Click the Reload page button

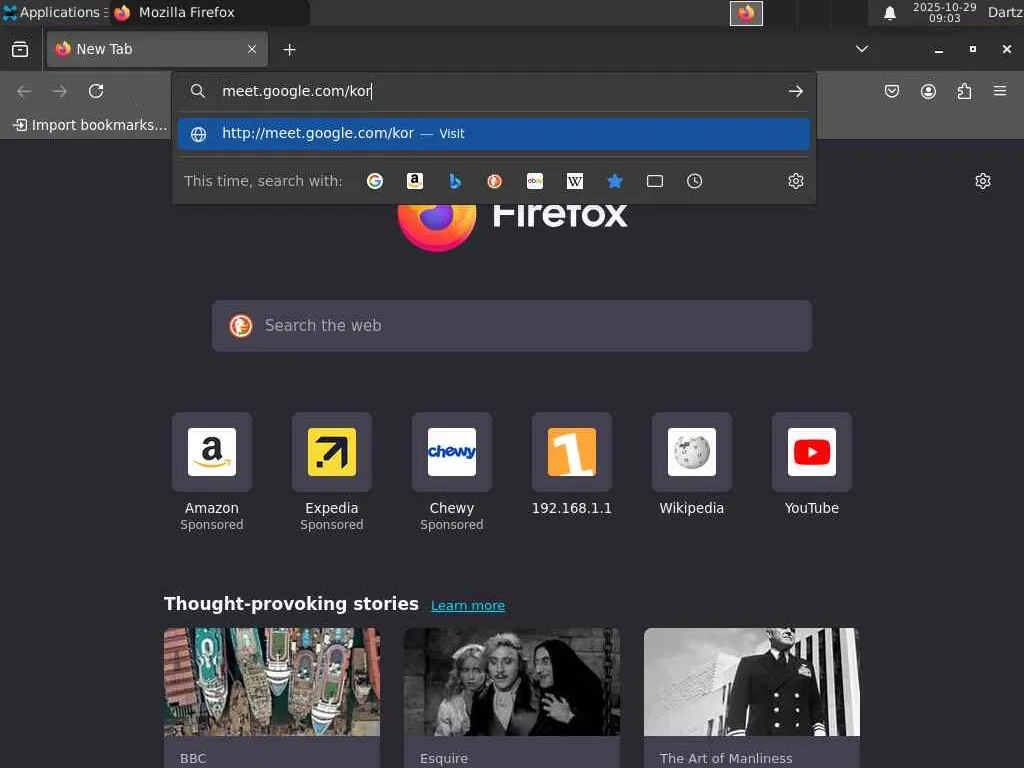click(96, 91)
